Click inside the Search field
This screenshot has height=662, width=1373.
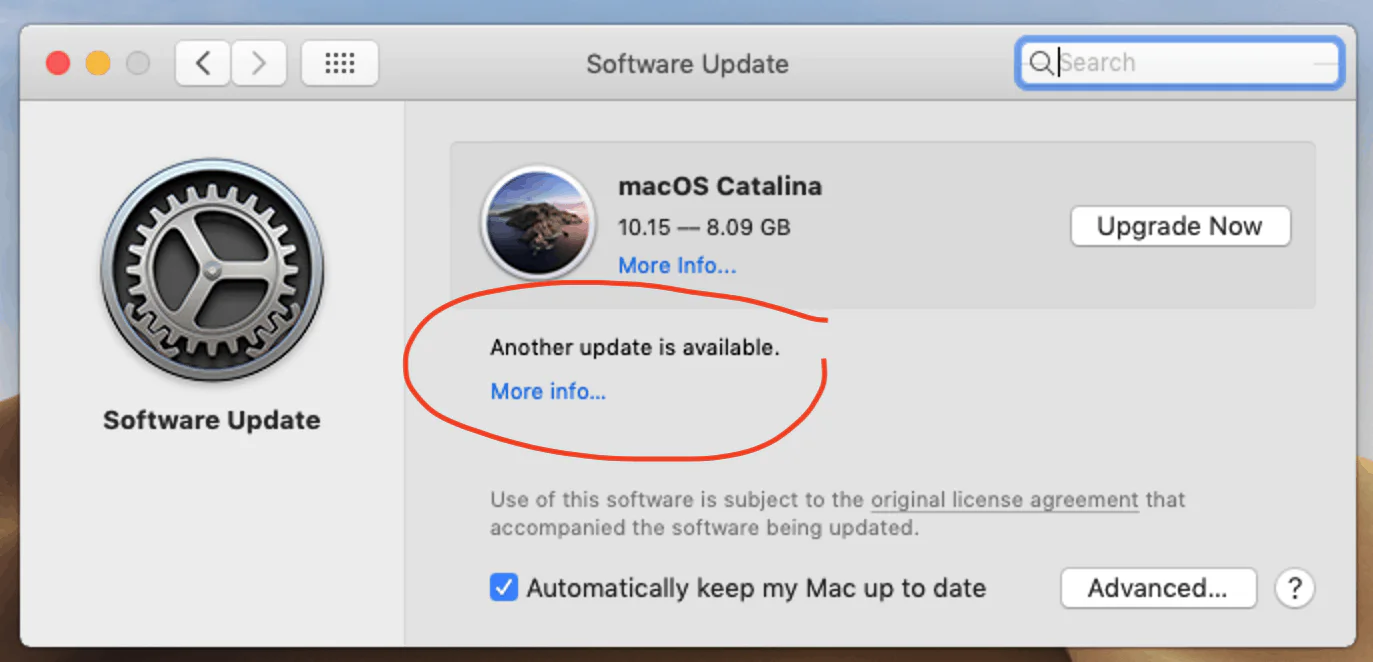coord(1180,63)
